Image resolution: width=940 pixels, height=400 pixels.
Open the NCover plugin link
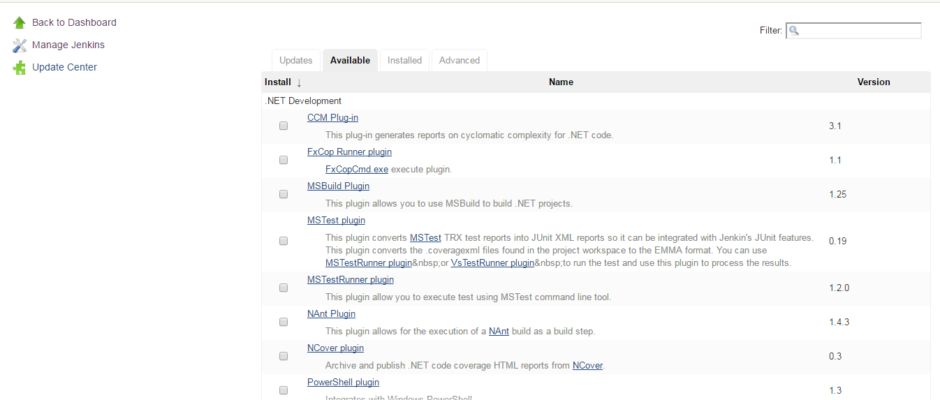point(335,348)
